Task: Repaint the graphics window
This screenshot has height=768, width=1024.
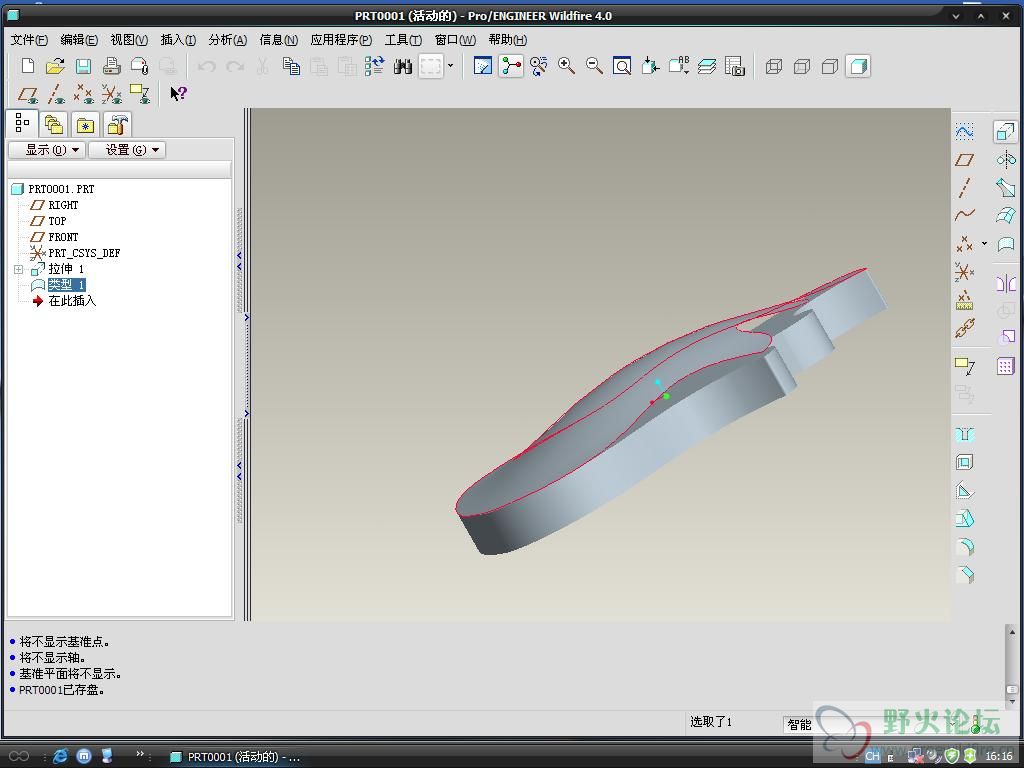Action: tap(483, 66)
